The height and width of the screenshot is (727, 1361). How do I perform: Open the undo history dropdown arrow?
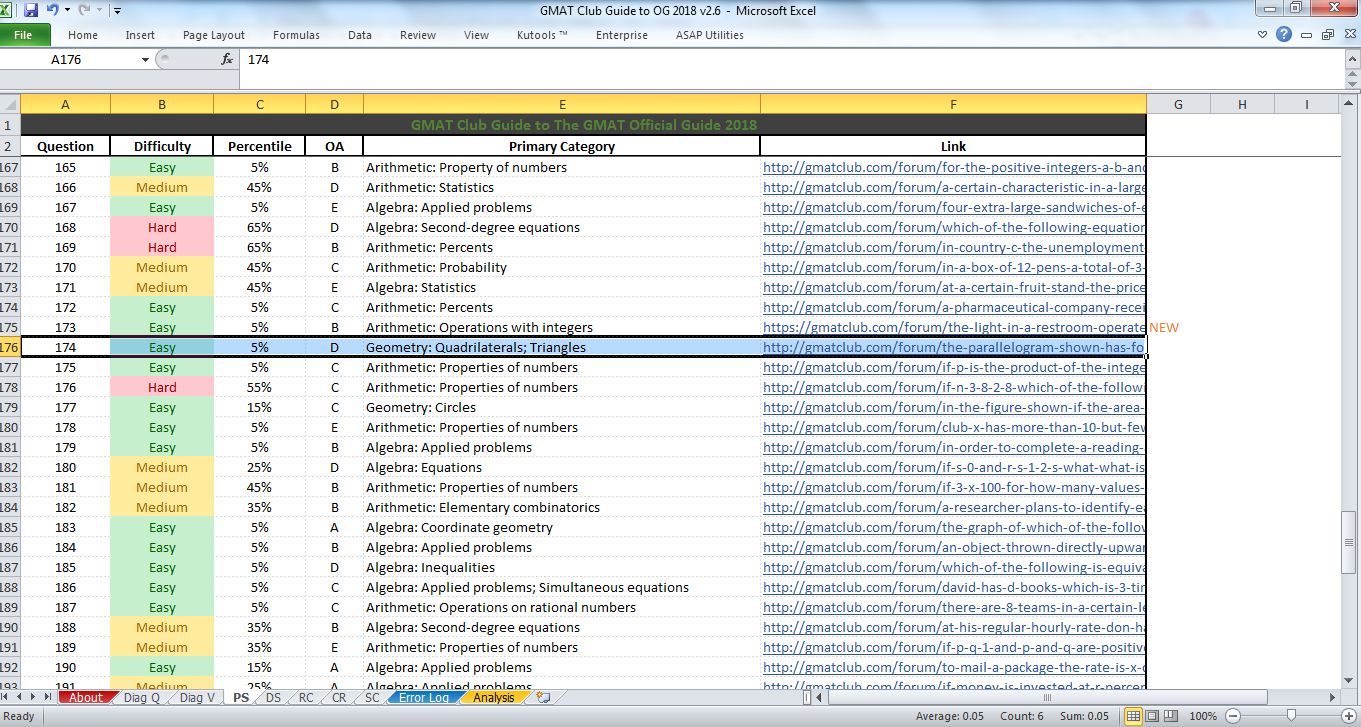pyautogui.click(x=66, y=11)
